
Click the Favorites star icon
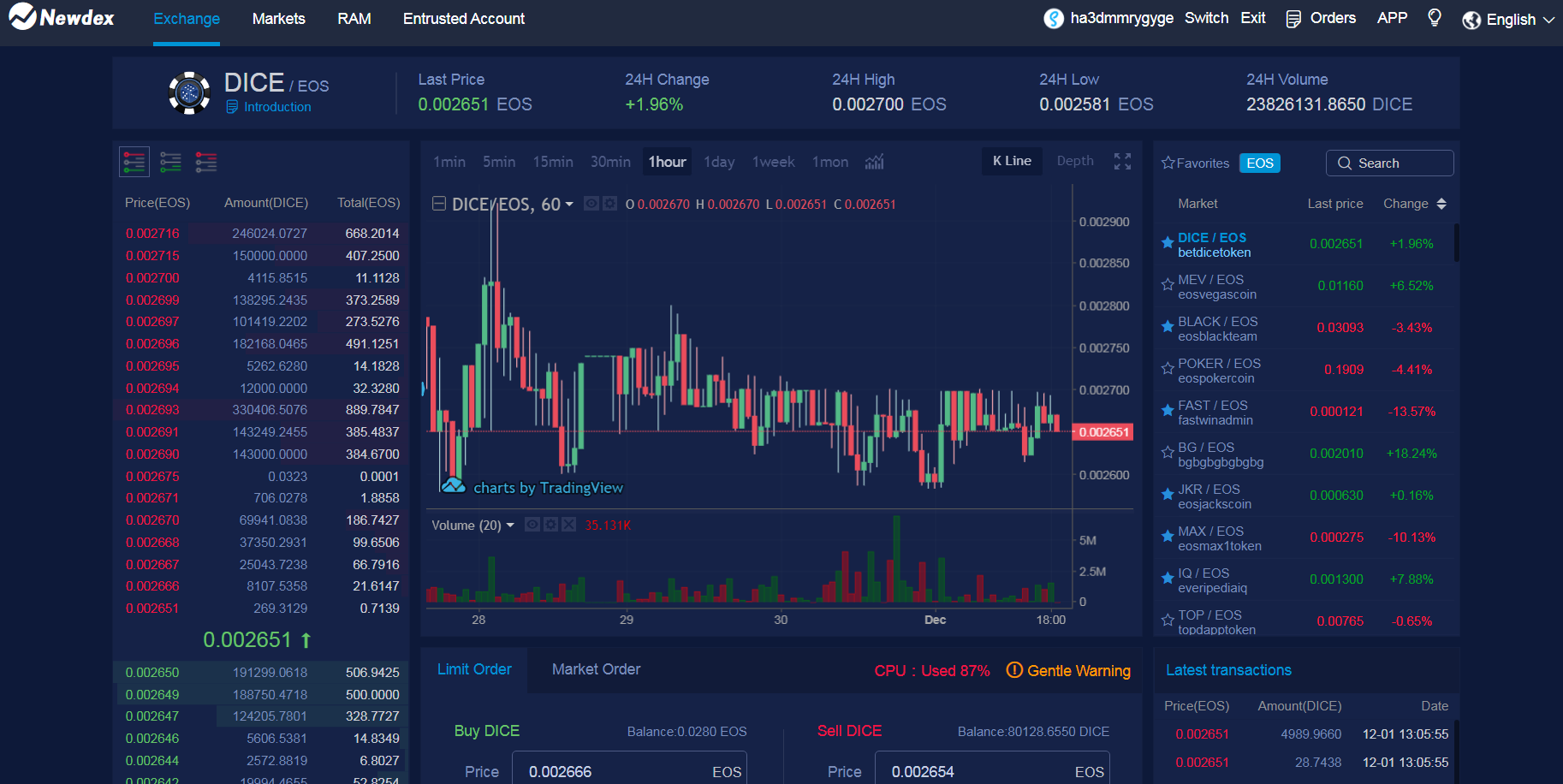click(x=1168, y=163)
